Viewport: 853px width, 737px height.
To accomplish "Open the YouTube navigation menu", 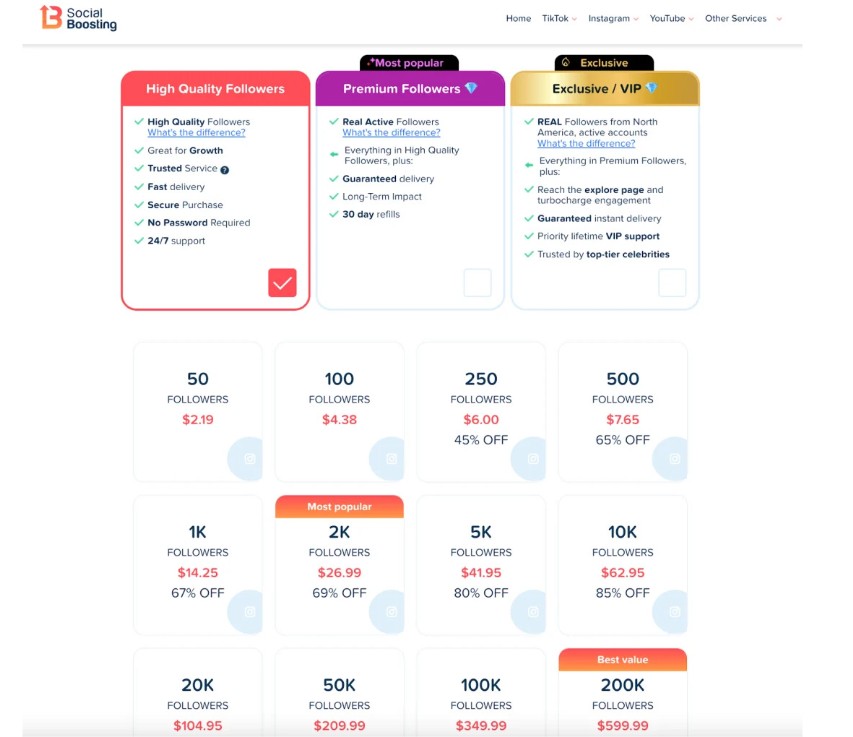I will [x=671, y=18].
